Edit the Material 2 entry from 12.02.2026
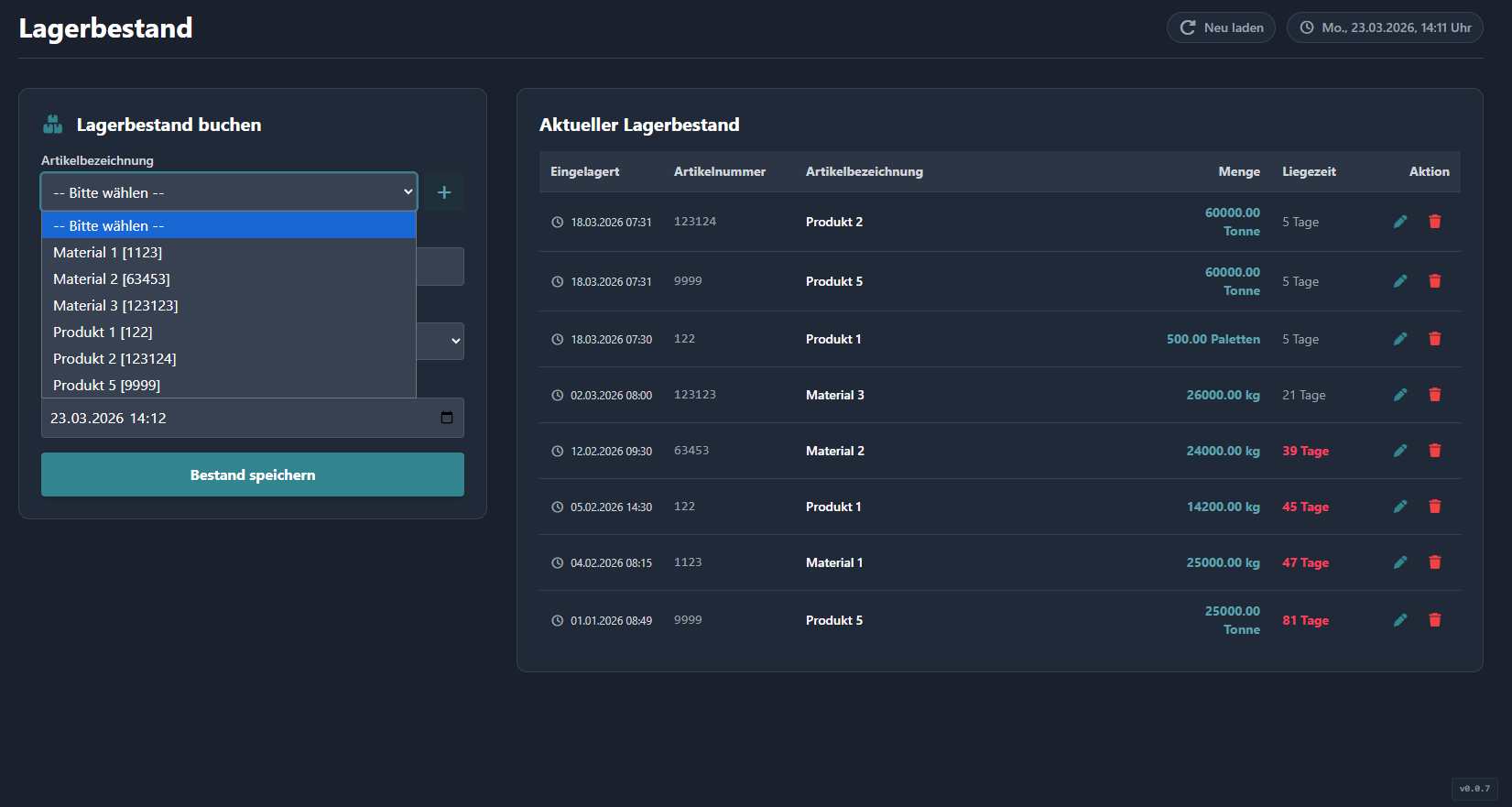This screenshot has height=807, width=1512. [1399, 451]
